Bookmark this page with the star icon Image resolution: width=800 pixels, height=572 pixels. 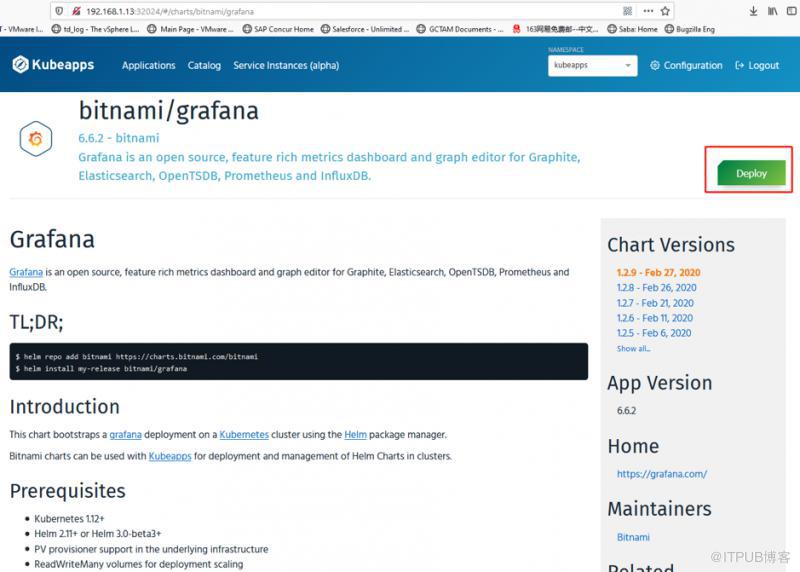[665, 11]
